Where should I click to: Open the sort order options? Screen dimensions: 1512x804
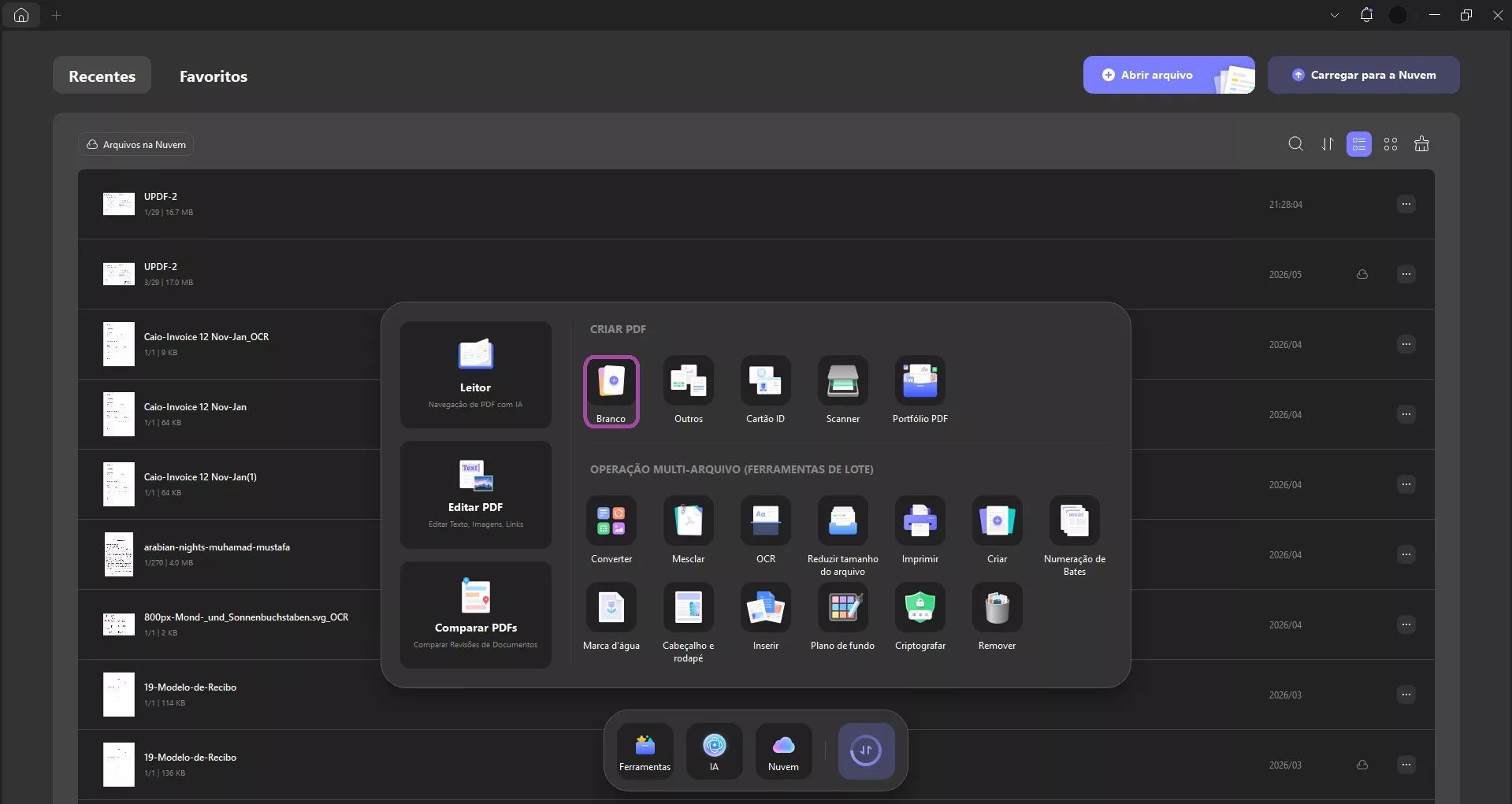(1328, 144)
